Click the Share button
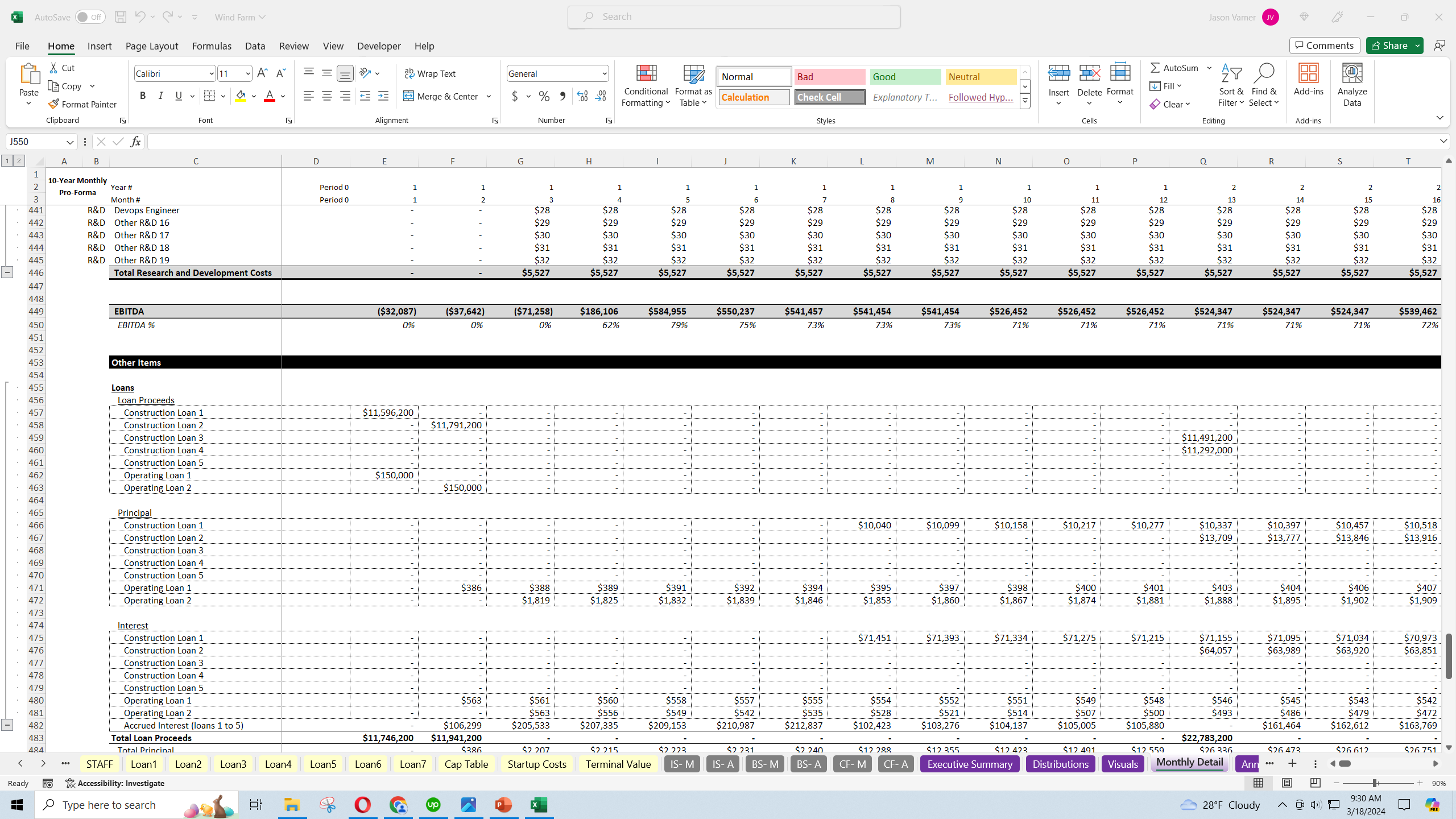Viewport: 1456px width, 819px height. [1389, 45]
